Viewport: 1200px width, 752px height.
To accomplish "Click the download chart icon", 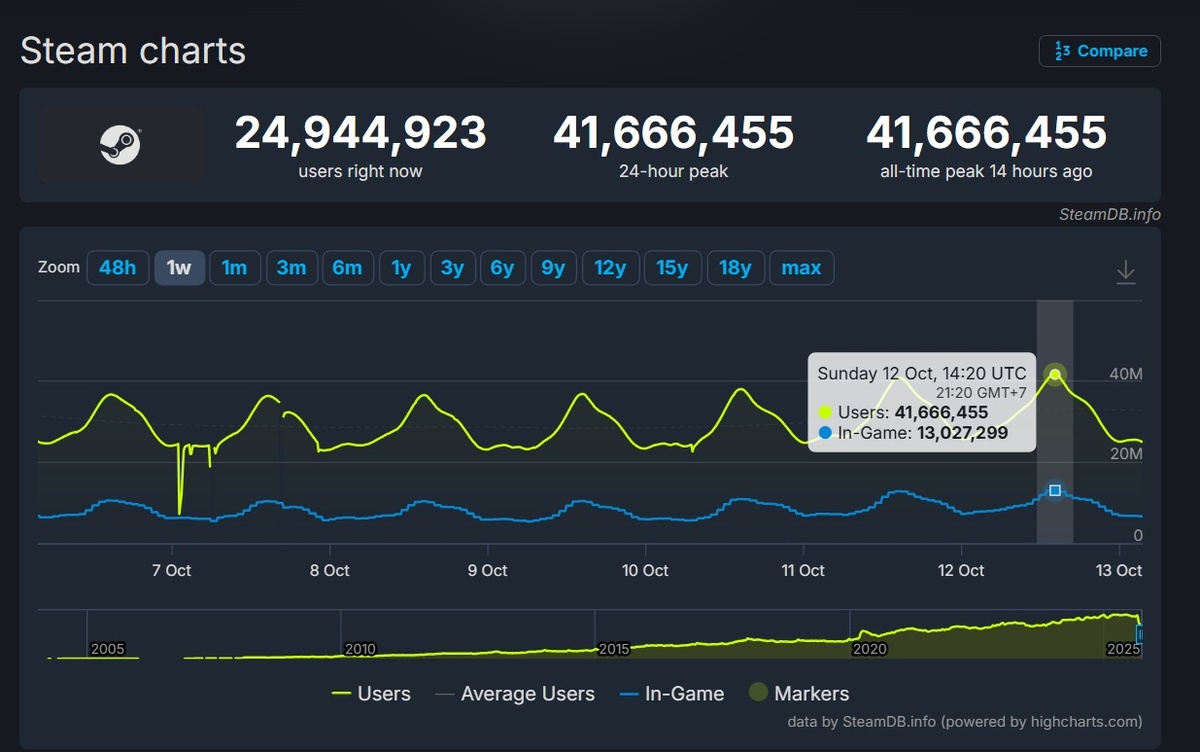I will coord(1127,270).
